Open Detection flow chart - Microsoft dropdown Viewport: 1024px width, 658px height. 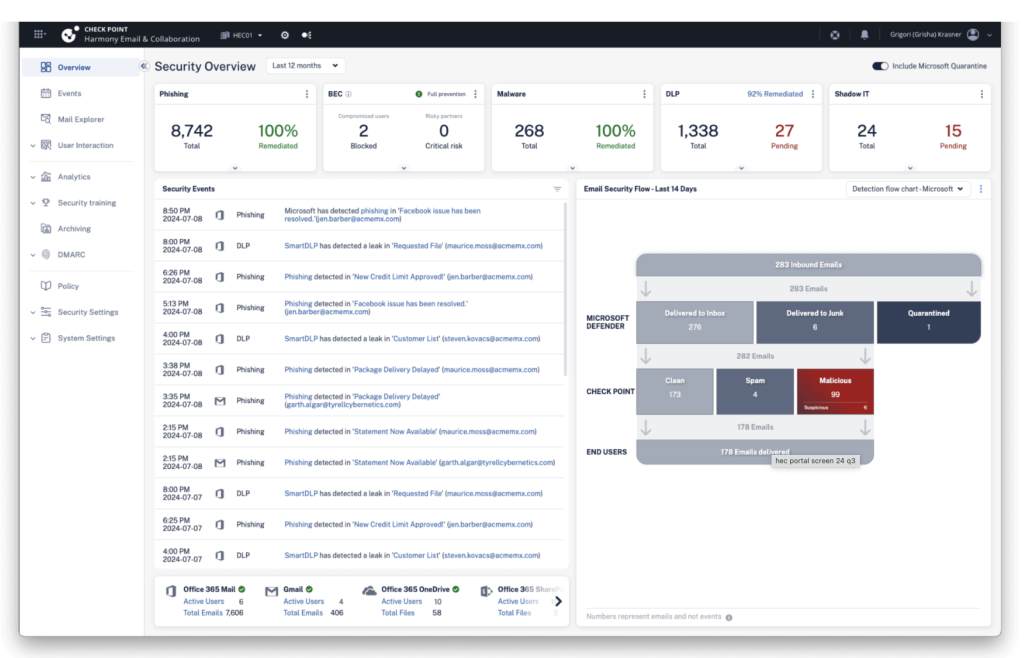click(907, 189)
